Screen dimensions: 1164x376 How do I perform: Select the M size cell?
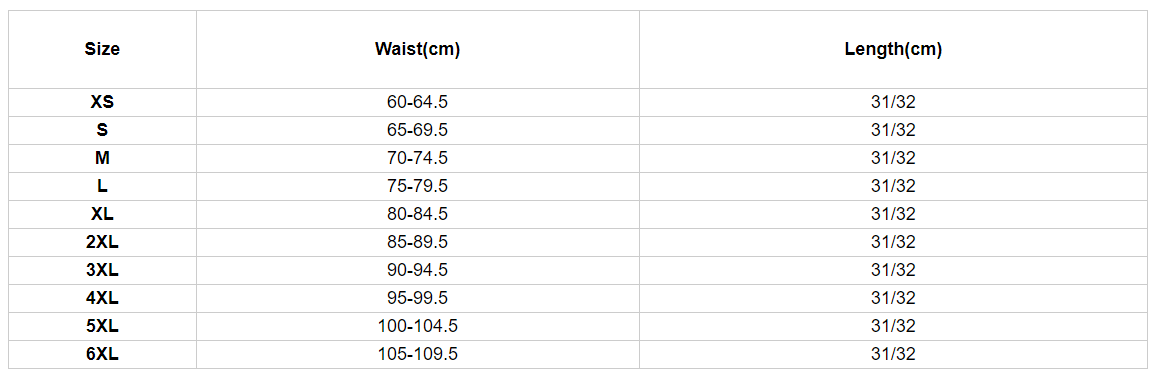102,158
